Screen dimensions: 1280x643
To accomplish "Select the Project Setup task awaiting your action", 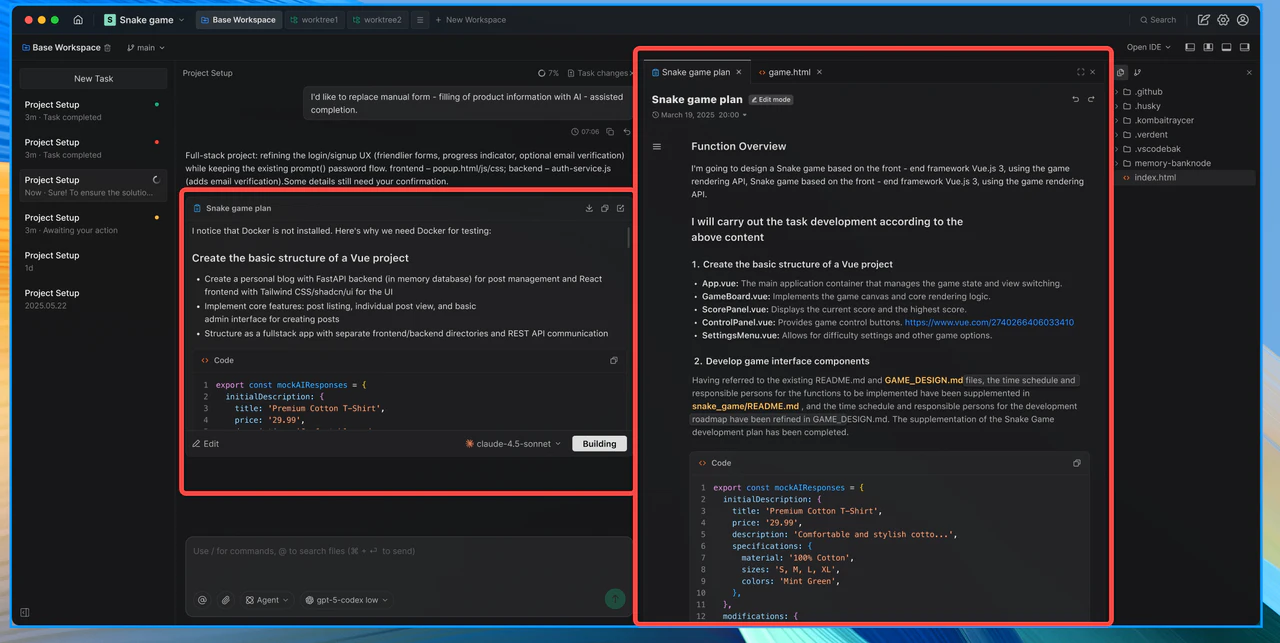I will pyautogui.click(x=93, y=223).
